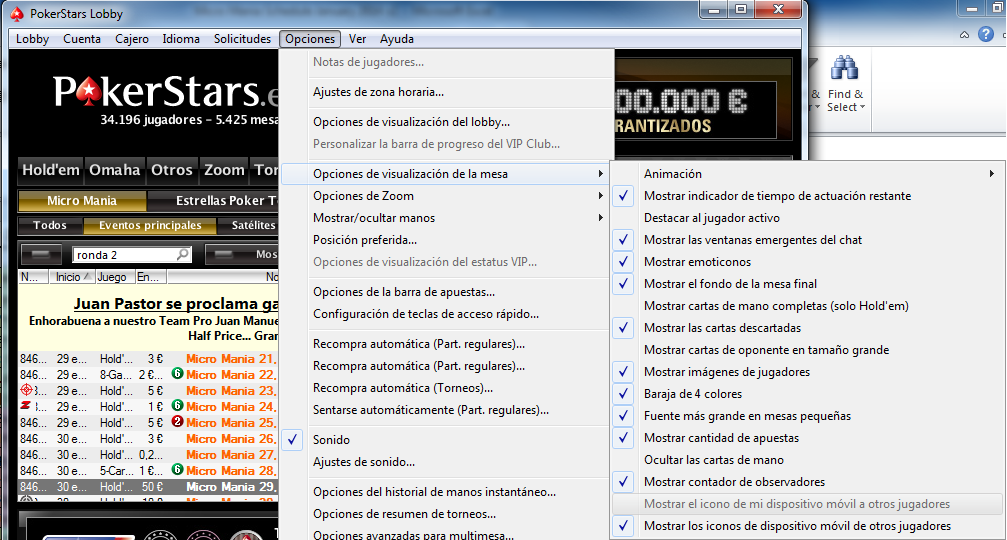Toggle Baraja de 4 colores
1007x540 pixels.
click(x=807, y=394)
